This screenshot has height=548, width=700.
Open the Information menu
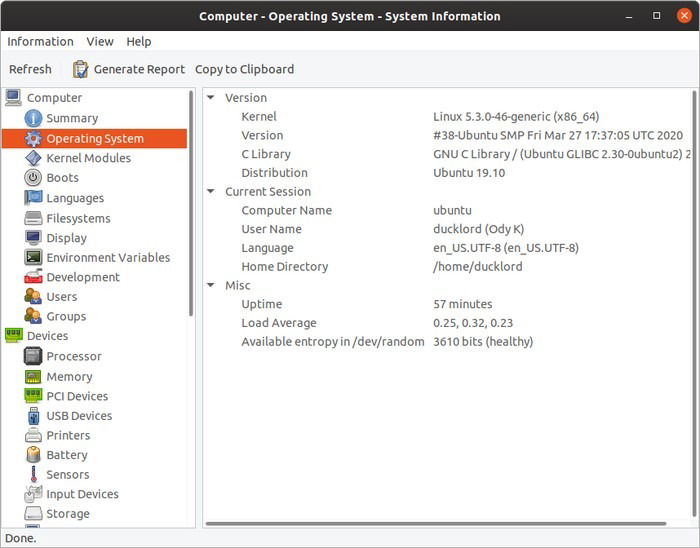[40, 41]
